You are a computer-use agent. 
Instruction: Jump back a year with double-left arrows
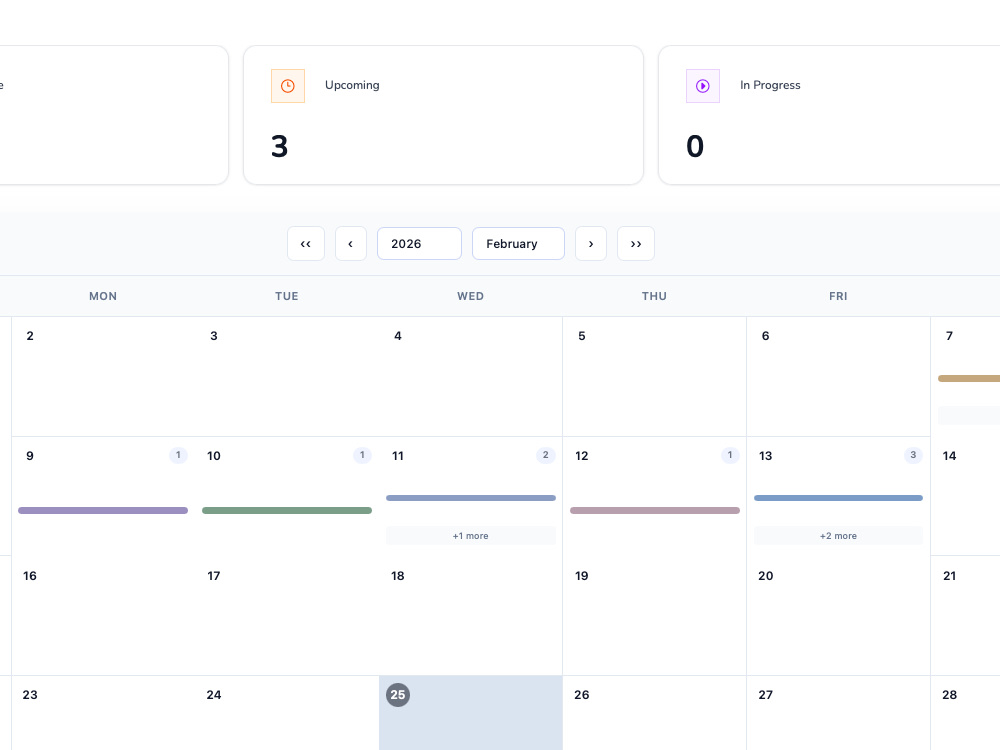pyautogui.click(x=305, y=244)
